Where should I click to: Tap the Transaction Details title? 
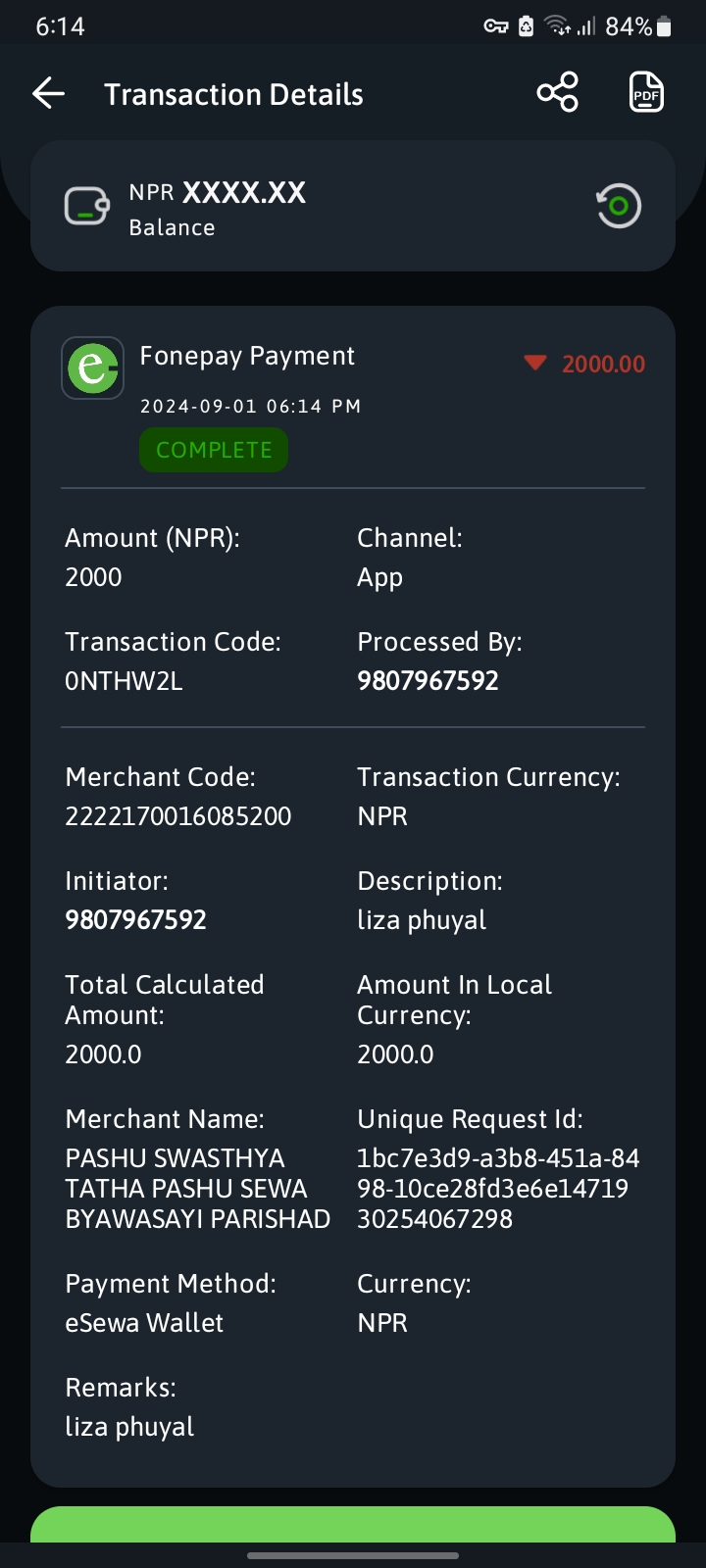pos(233,94)
